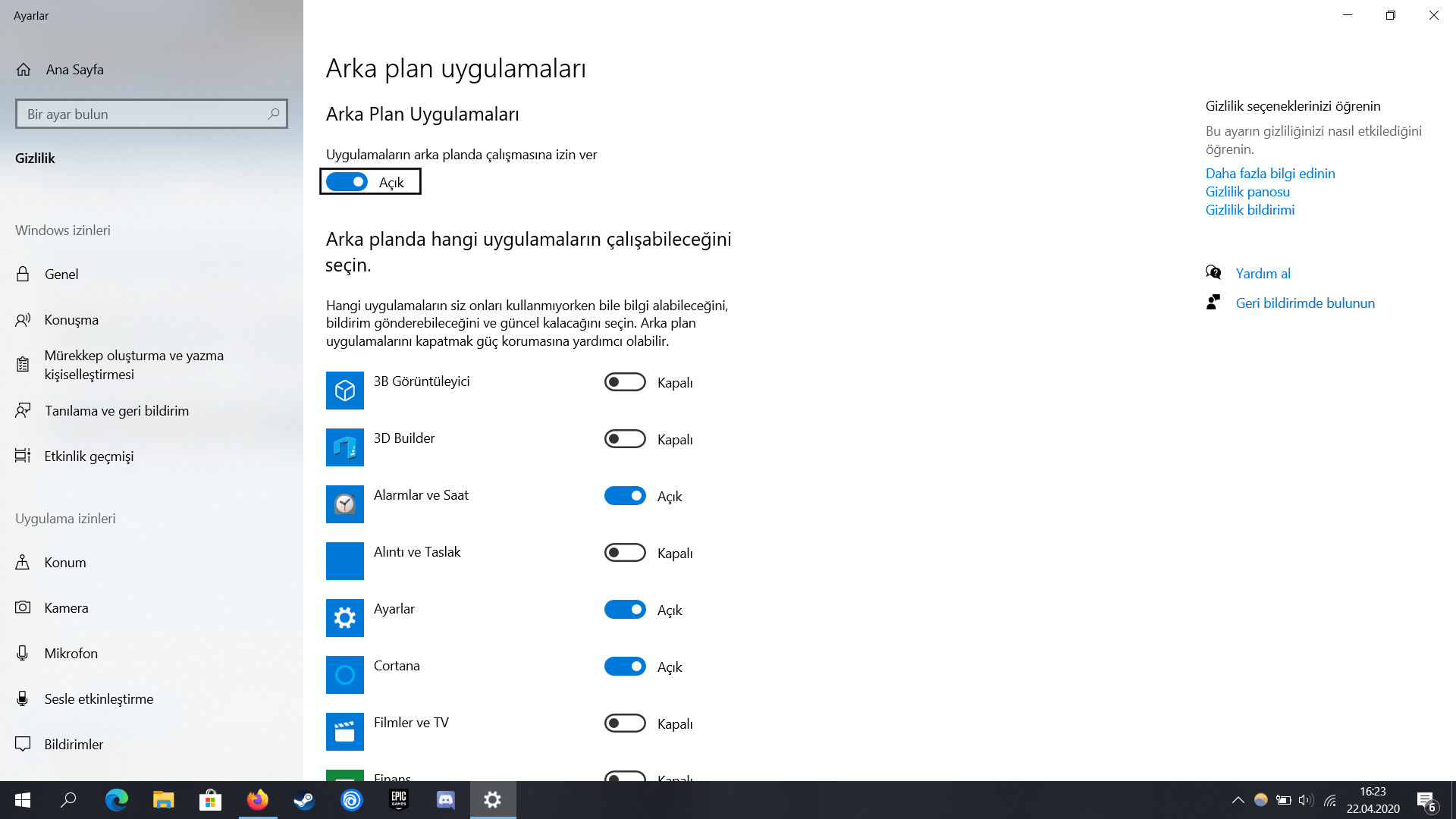Open Steam from the taskbar

pos(305,800)
